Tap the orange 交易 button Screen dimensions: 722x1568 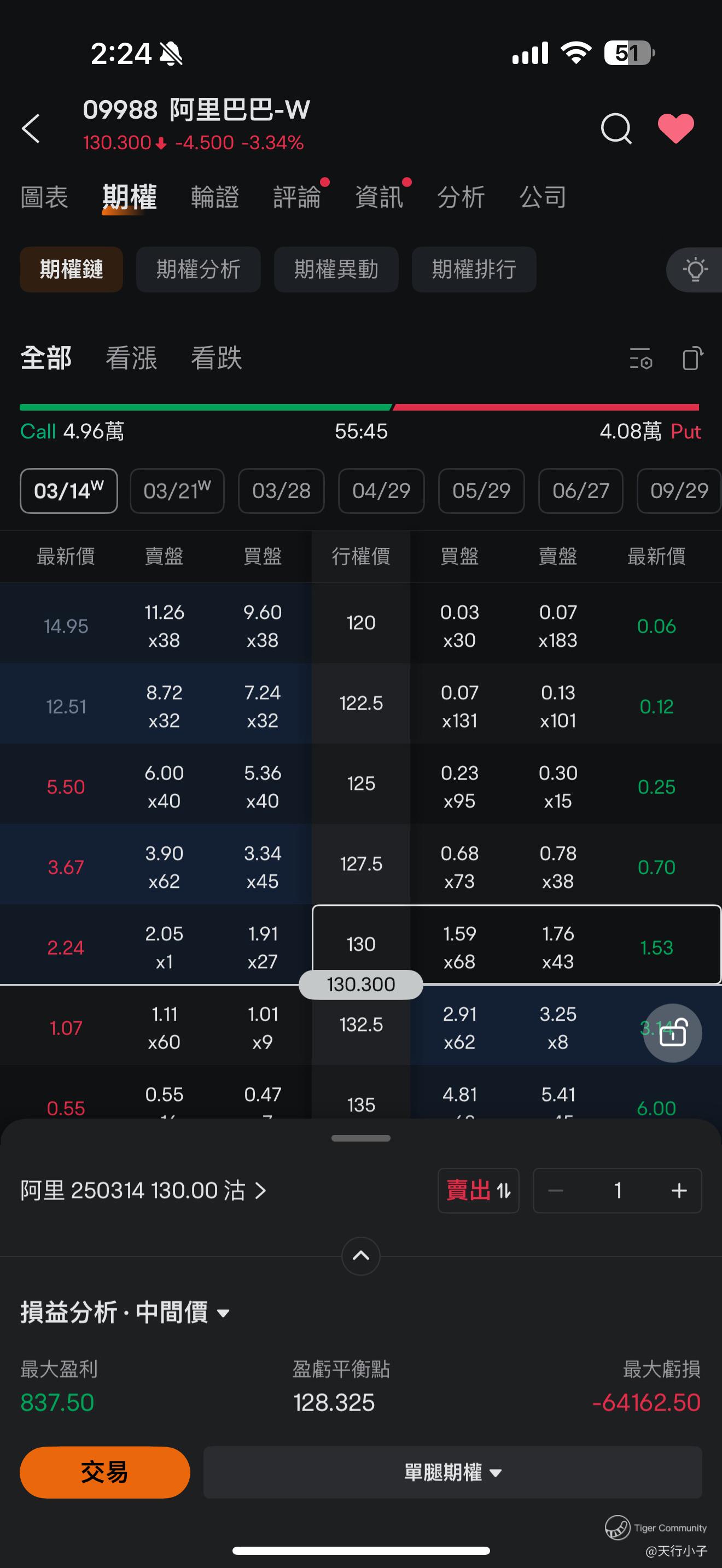click(x=104, y=1472)
